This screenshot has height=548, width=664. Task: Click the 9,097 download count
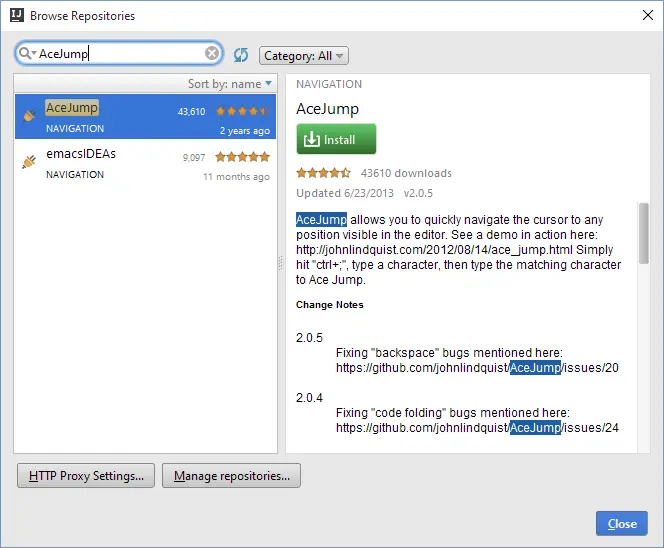click(x=194, y=158)
